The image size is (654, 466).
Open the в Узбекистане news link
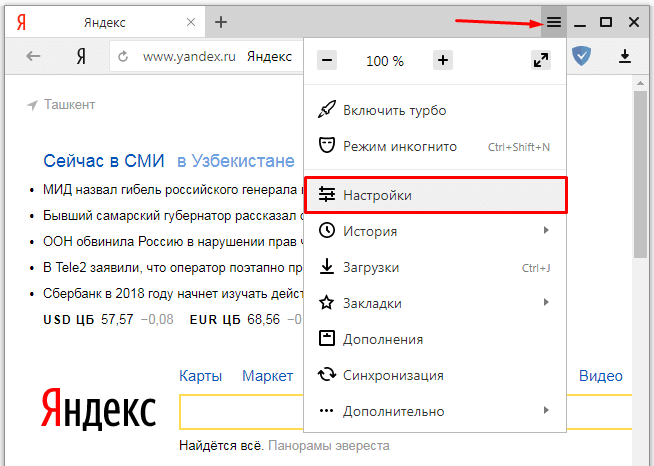[236, 161]
